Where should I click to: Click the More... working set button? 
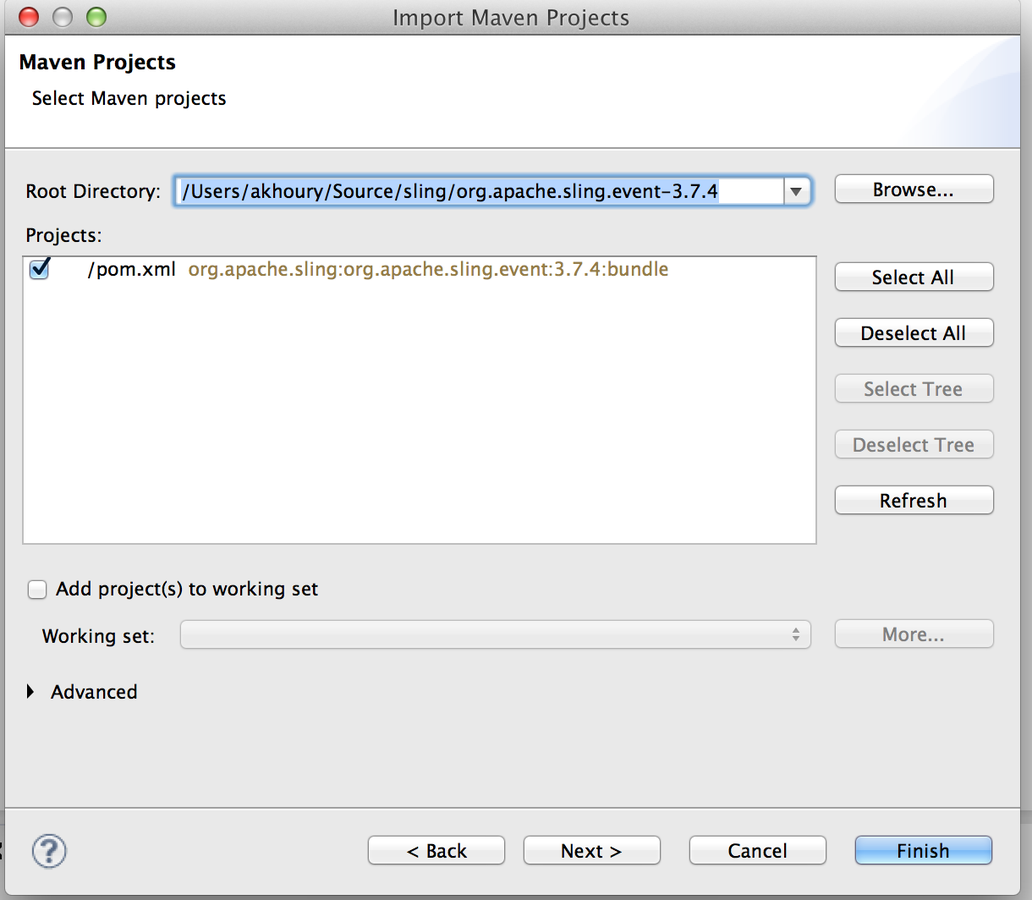914,634
